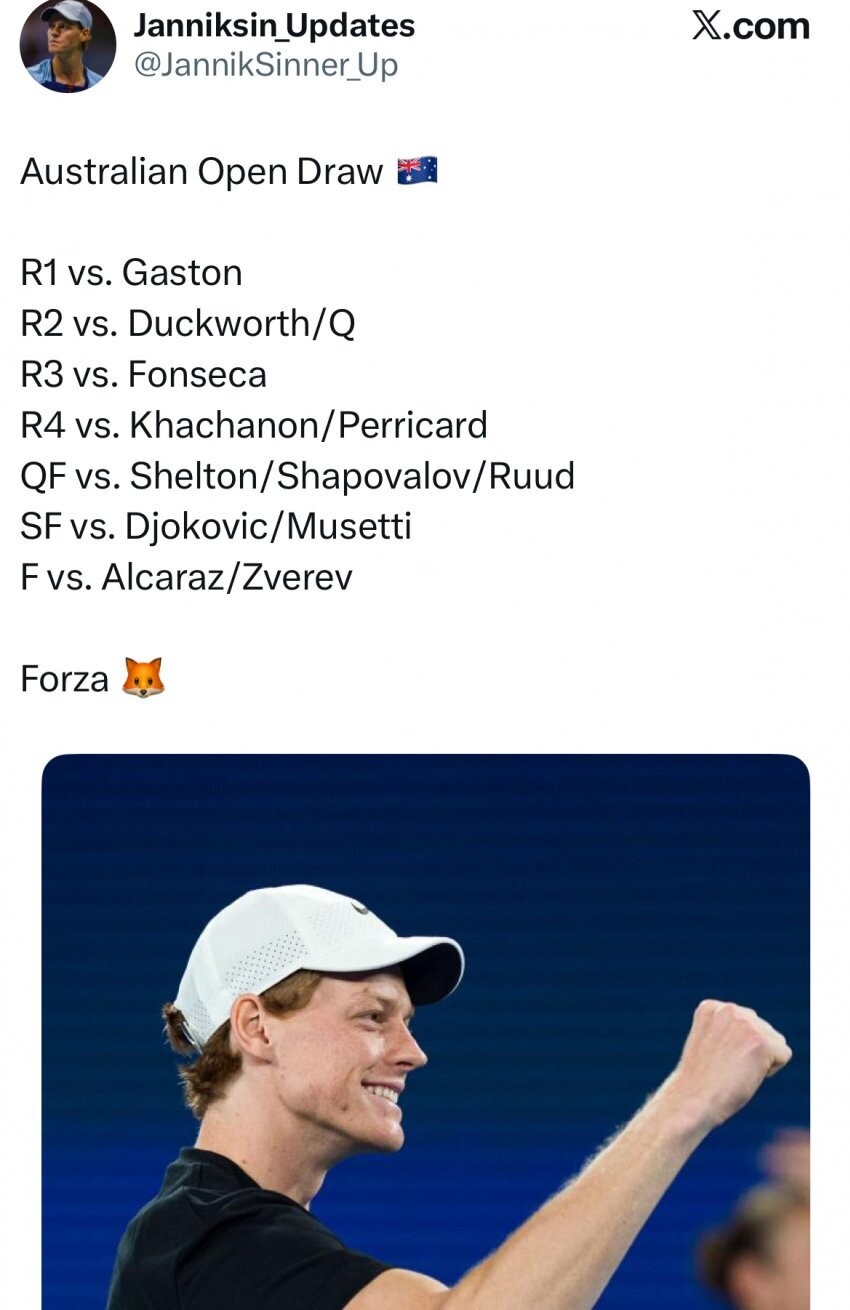
Task: Select the "R3 vs. Fonseca" line
Action: (x=143, y=374)
